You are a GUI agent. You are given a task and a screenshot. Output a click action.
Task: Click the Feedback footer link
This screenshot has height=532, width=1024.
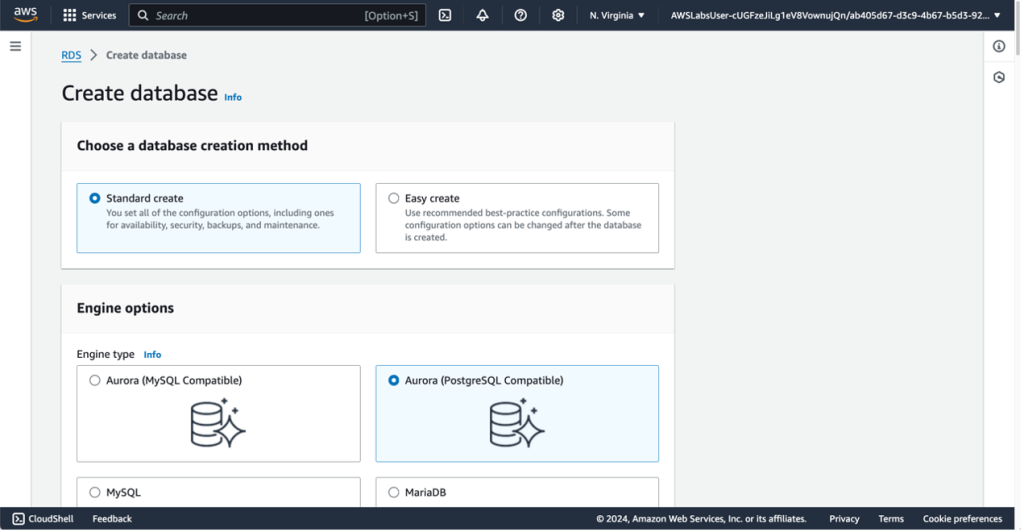112,519
